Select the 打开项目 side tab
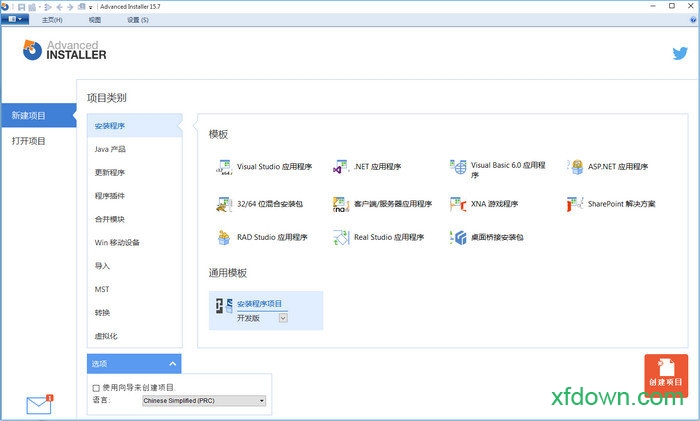This screenshot has height=421, width=700. [39, 141]
